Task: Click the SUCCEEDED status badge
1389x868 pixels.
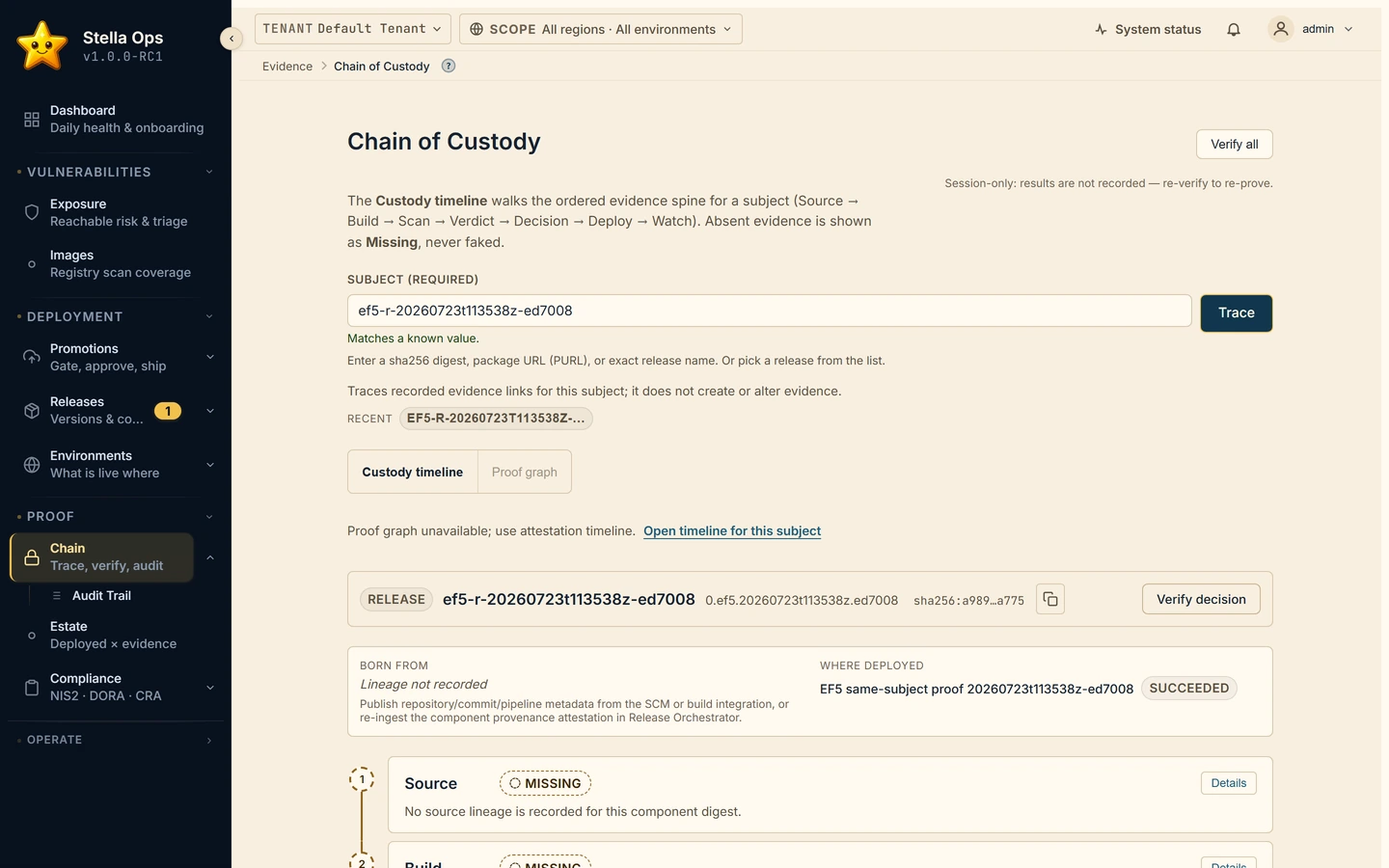Action: (x=1189, y=689)
